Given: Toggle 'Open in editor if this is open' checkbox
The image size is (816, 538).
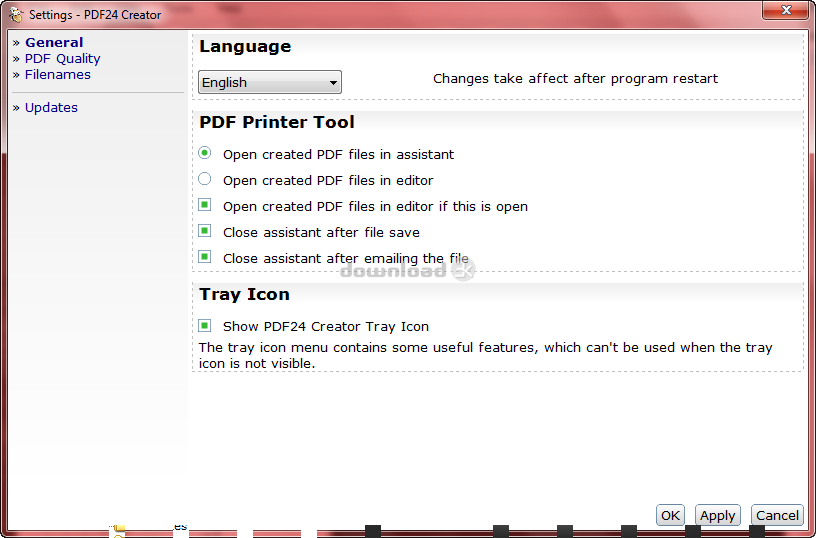Looking at the screenshot, I should tap(205, 205).
